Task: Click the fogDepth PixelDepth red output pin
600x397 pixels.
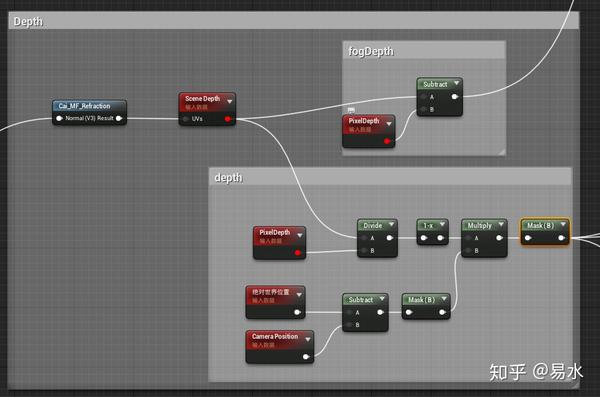Action: coord(387,141)
